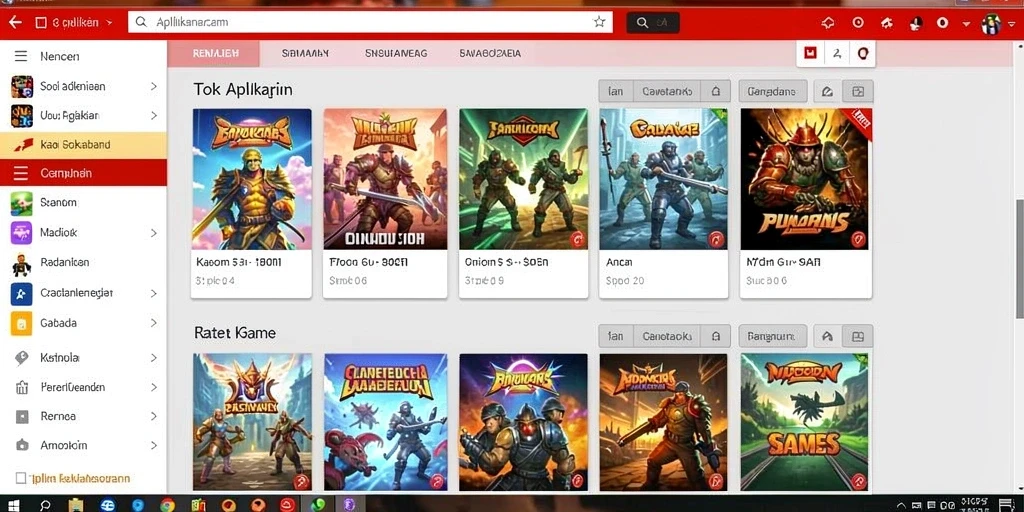Click the bell icon beside Cavetanks
Image resolution: width=1024 pixels, height=512 pixels.
click(716, 91)
